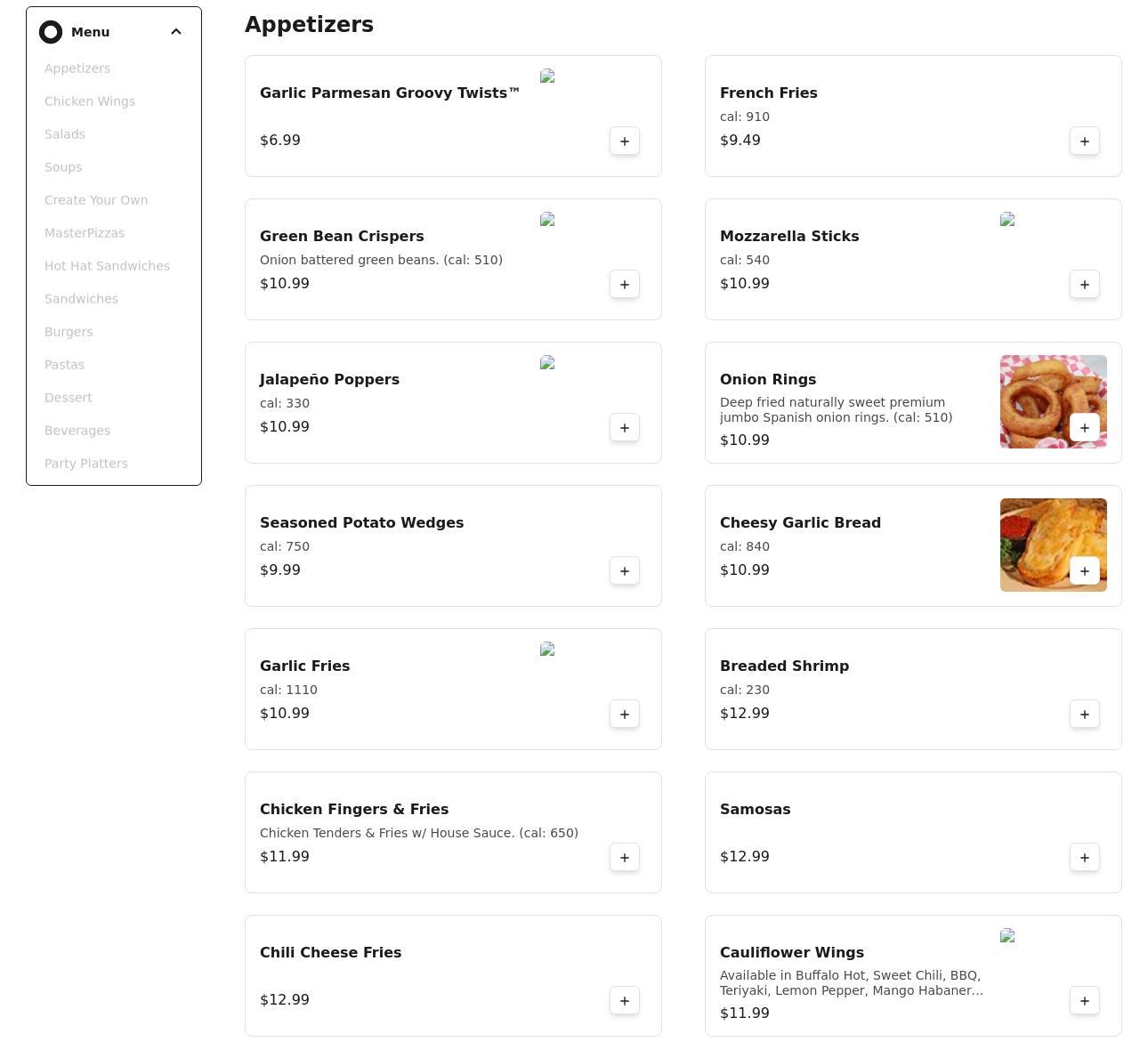Click the "cal: 1110" calorie text
The width and height of the screenshot is (1148, 1050).
pos(288,690)
